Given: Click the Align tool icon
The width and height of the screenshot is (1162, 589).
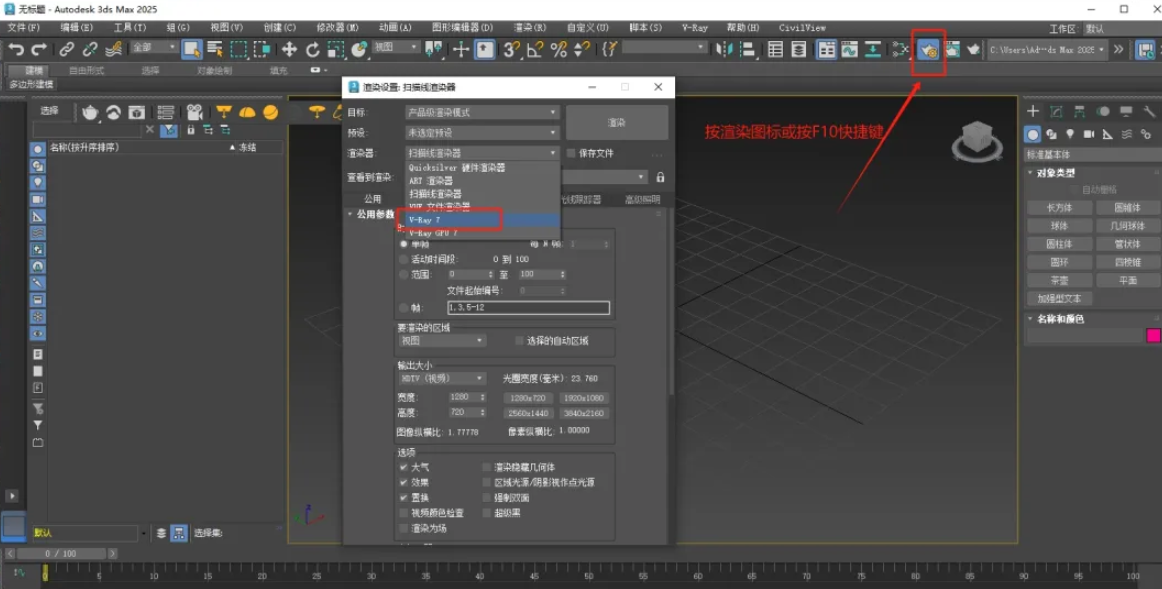Looking at the screenshot, I should [x=748, y=49].
